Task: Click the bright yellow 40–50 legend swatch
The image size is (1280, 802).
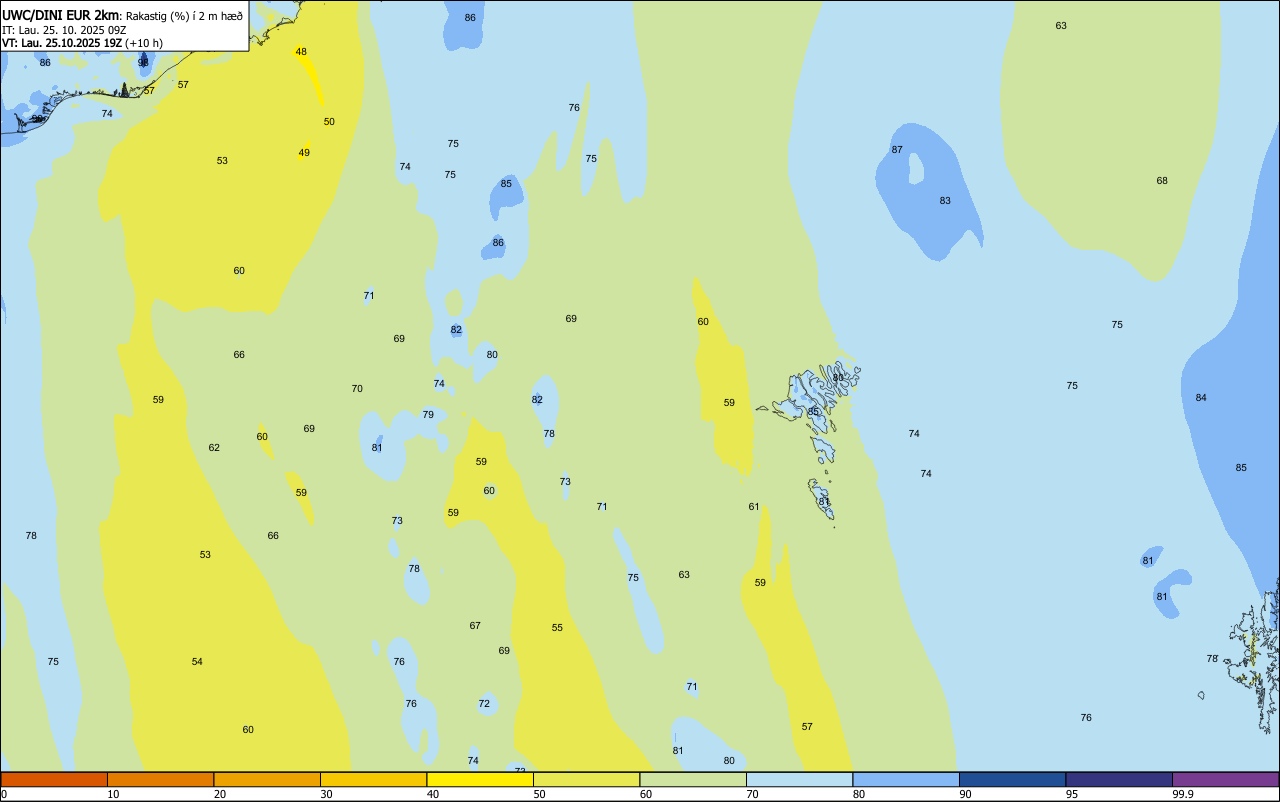Action: coord(480,779)
